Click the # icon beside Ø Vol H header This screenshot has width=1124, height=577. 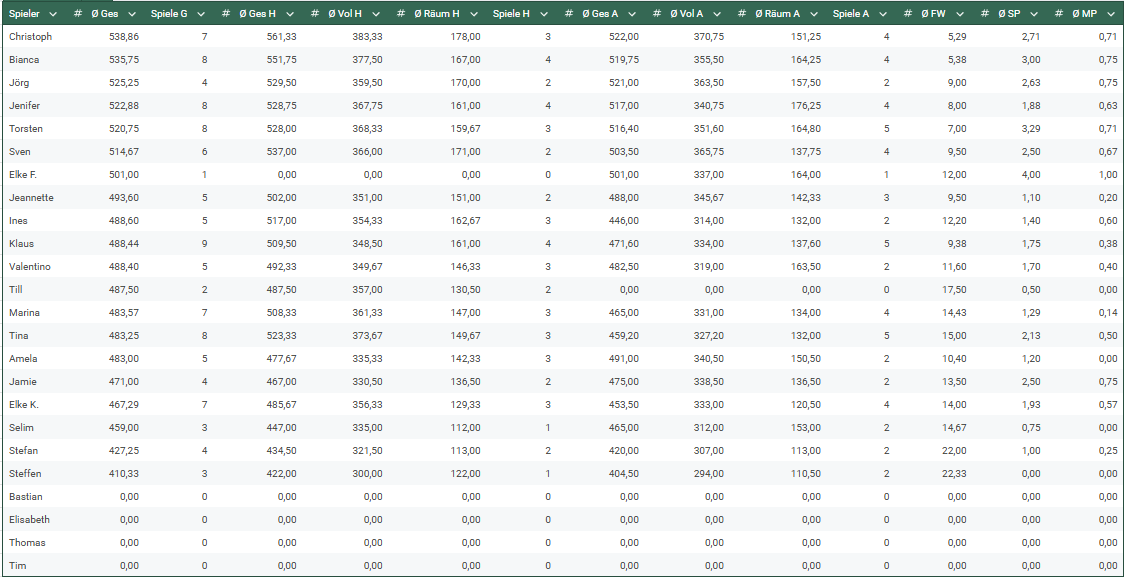(315, 14)
